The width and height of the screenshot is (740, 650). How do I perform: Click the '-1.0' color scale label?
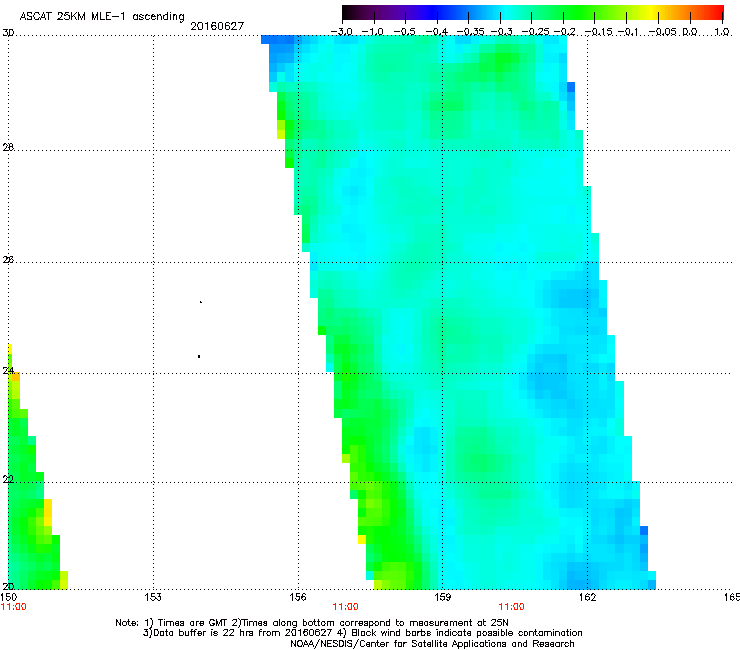click(x=372, y=32)
